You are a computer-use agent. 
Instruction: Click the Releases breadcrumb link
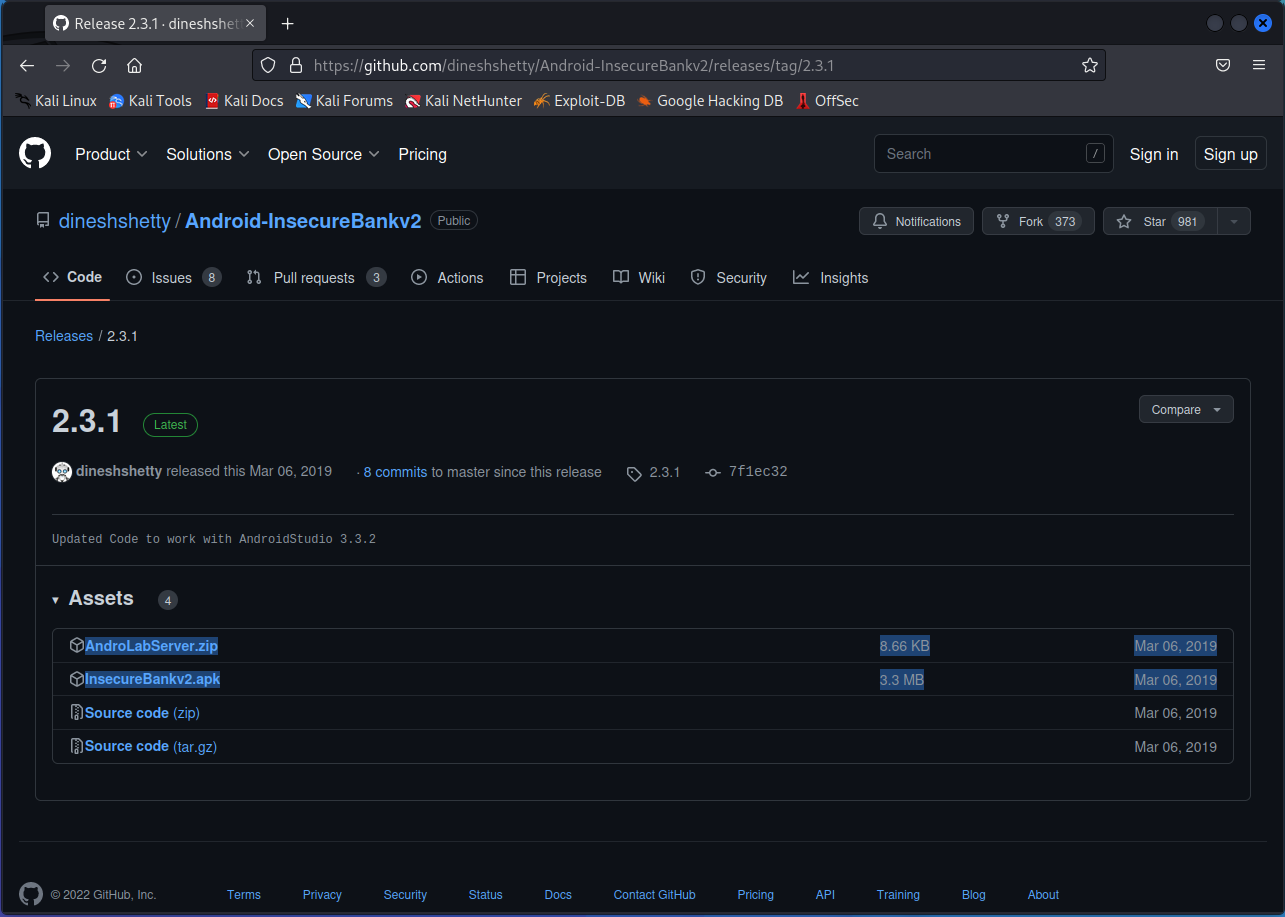coord(64,336)
